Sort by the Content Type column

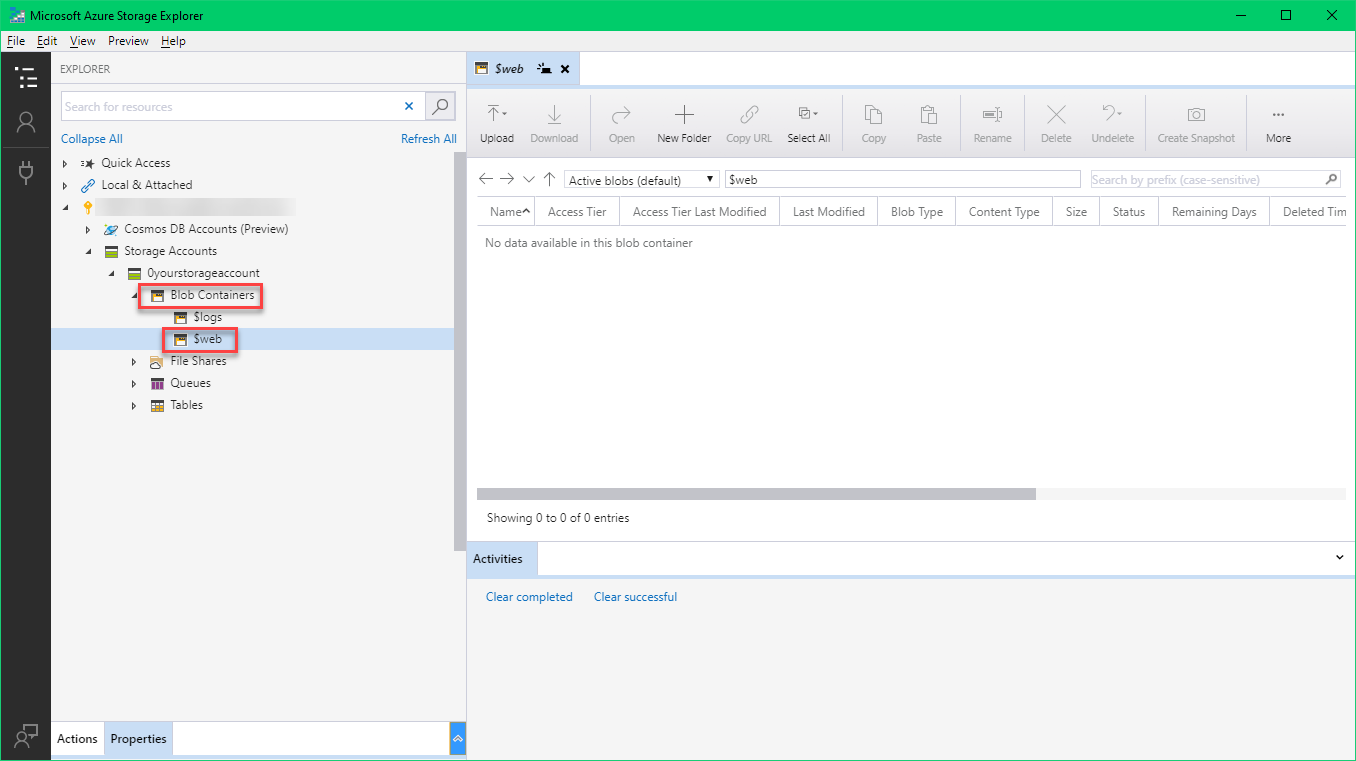[x=1004, y=212]
